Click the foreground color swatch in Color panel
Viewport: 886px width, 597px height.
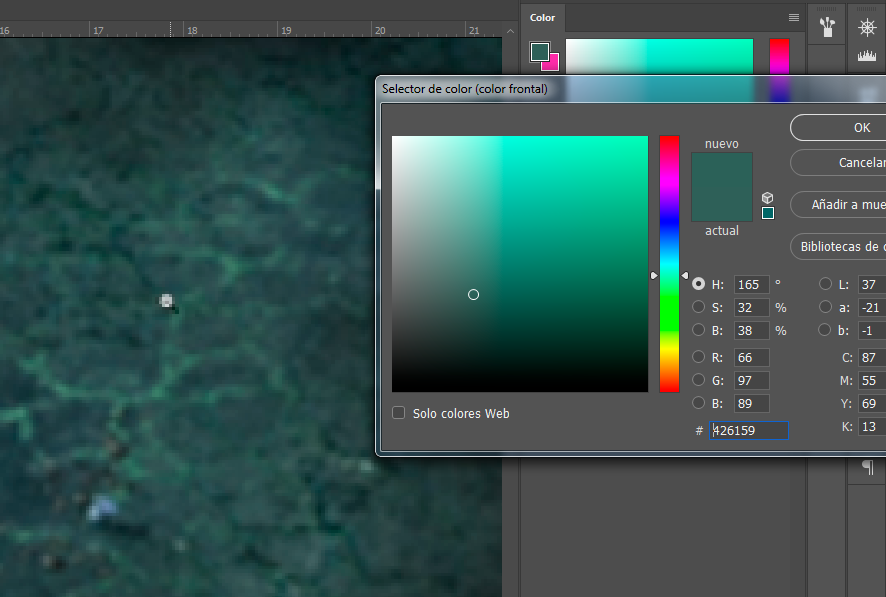point(539,51)
